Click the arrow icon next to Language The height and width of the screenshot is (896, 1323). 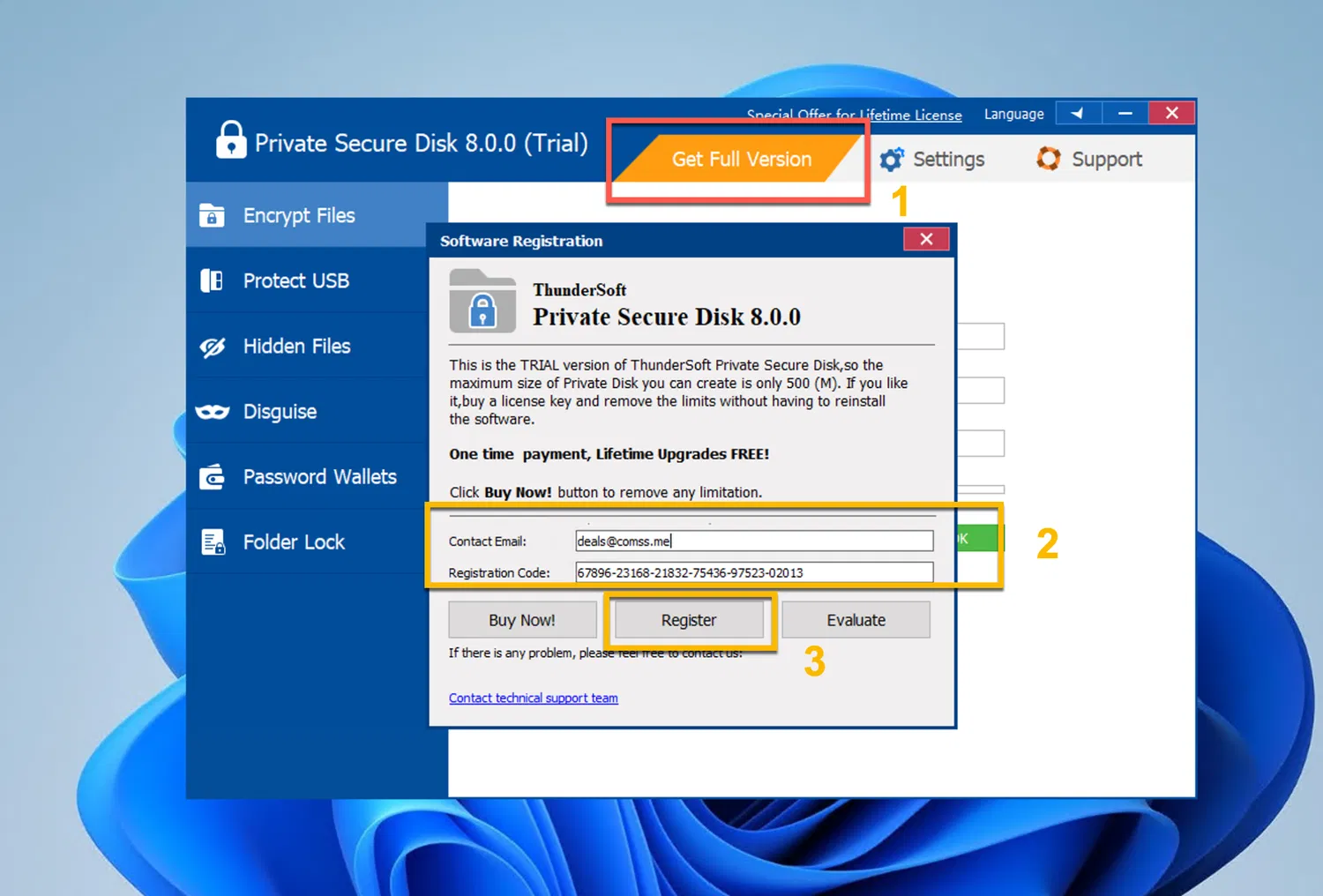[1078, 113]
